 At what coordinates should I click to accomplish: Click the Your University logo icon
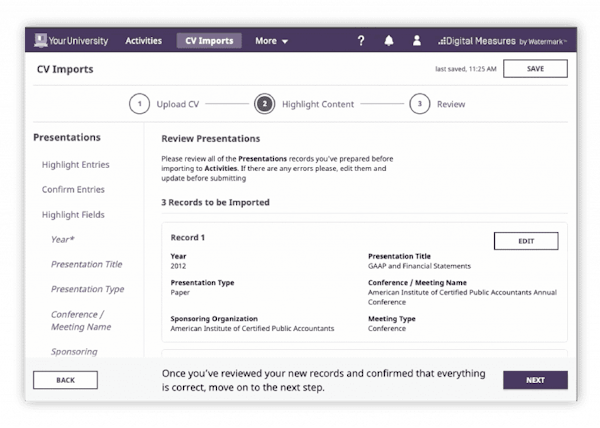pos(41,40)
